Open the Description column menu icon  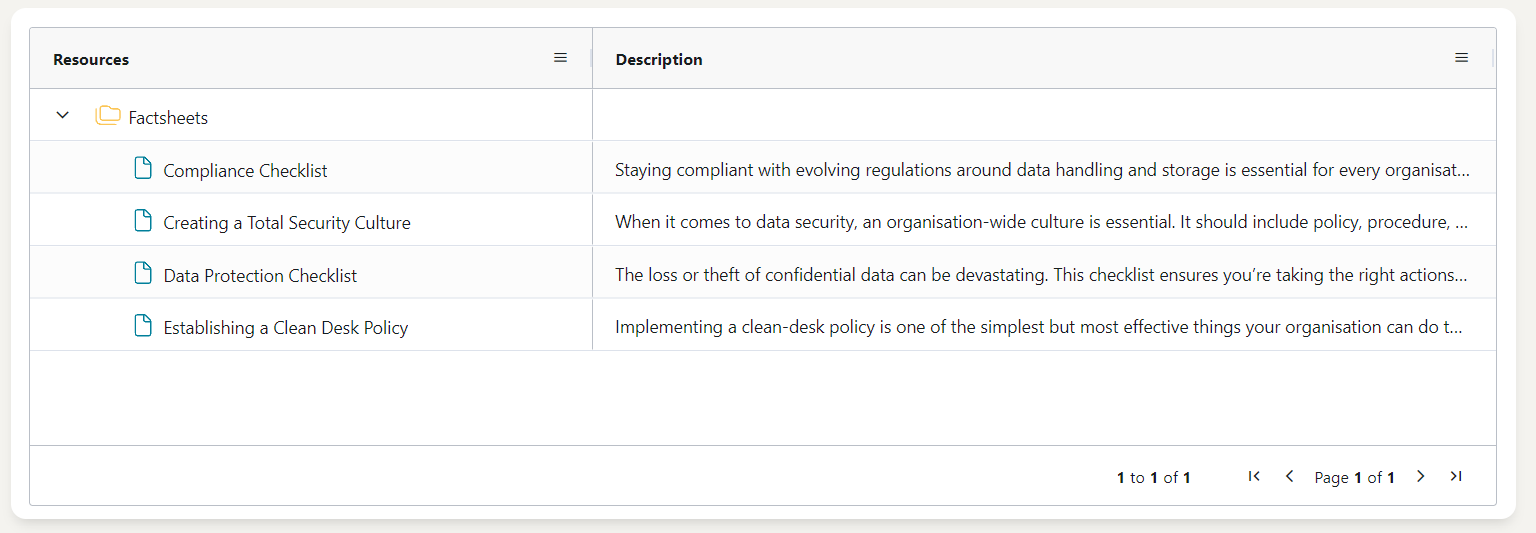1461,58
